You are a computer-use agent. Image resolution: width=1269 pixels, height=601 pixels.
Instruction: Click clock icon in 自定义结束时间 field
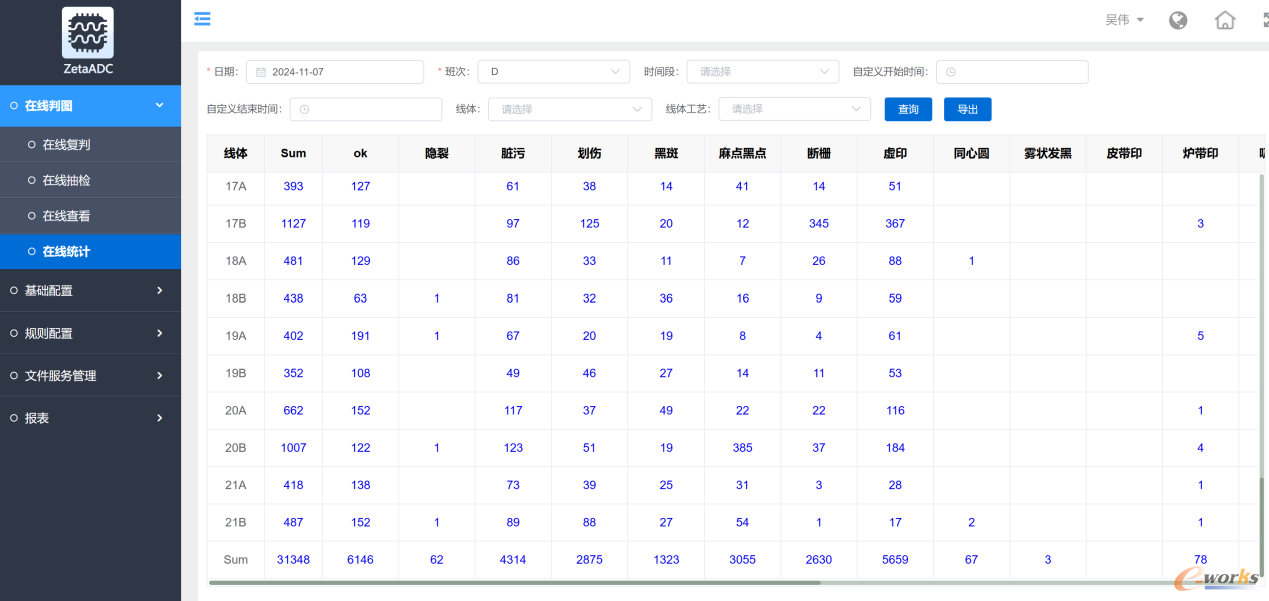coord(305,109)
